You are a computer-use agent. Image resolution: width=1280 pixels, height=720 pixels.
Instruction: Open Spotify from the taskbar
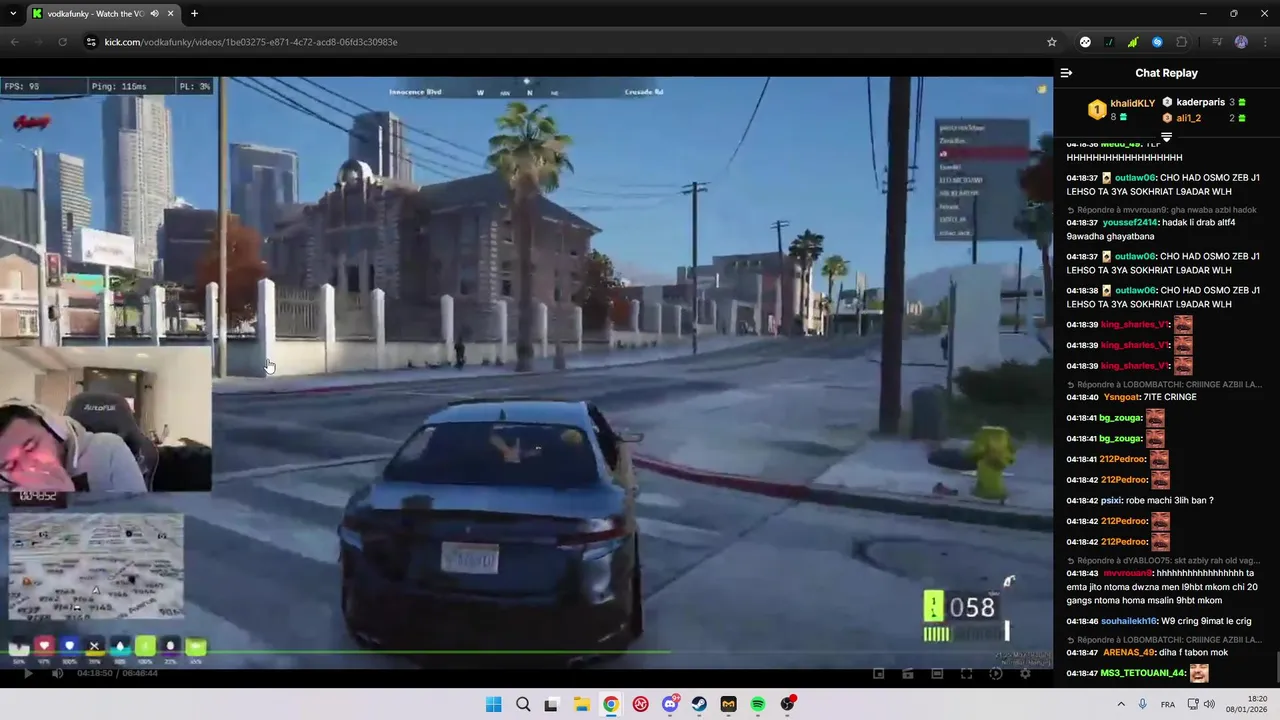click(x=757, y=704)
